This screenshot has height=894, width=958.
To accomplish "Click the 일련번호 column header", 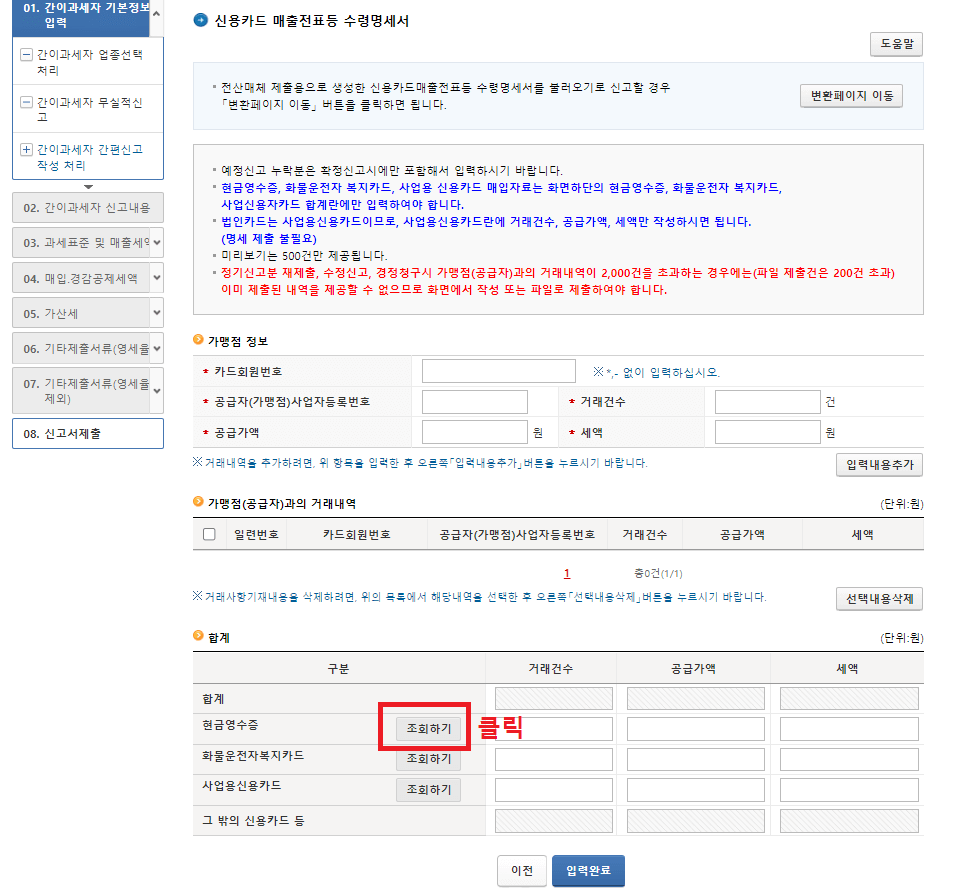I will click(257, 535).
